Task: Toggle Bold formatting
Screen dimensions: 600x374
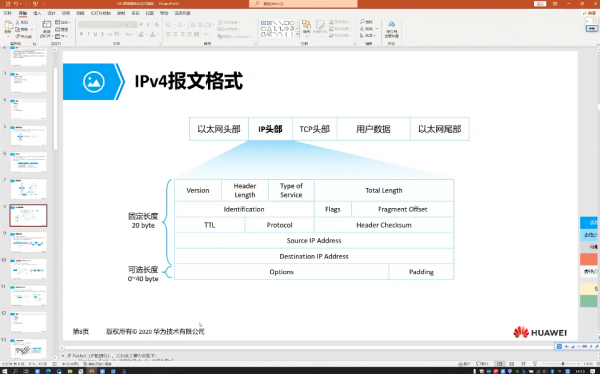Action: coord(82,34)
